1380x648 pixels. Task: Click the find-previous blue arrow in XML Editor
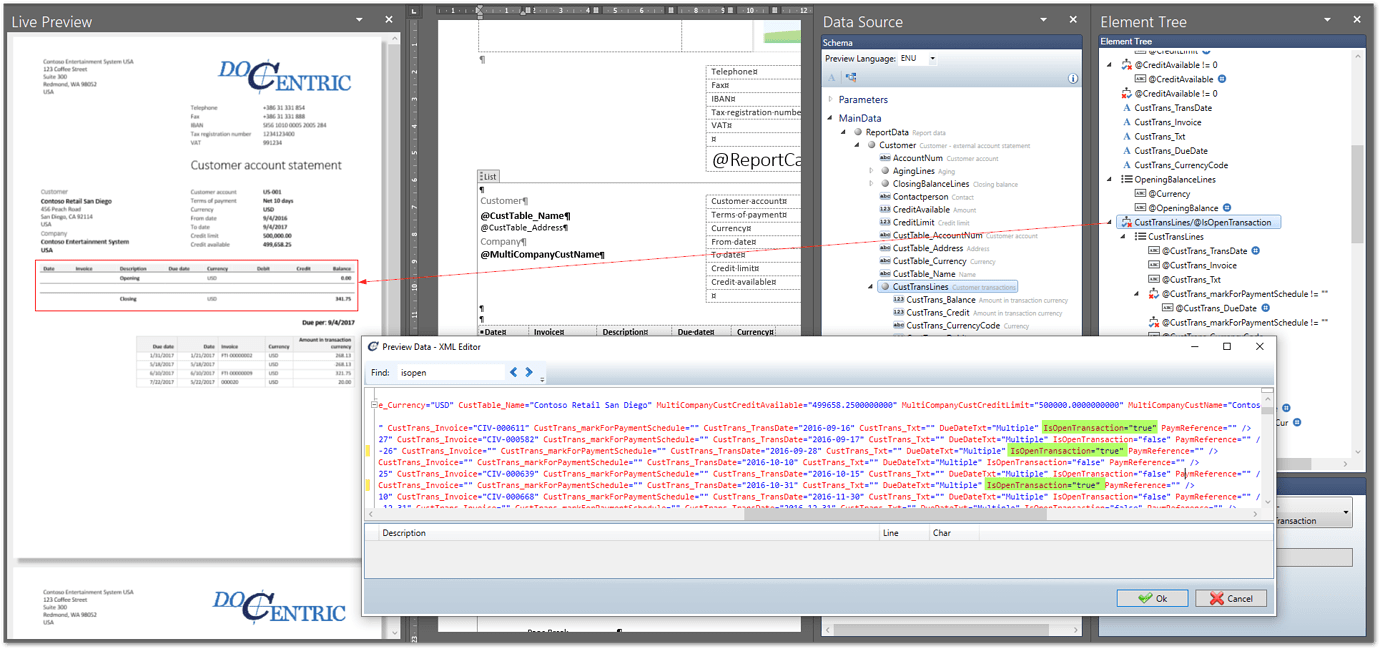513,372
